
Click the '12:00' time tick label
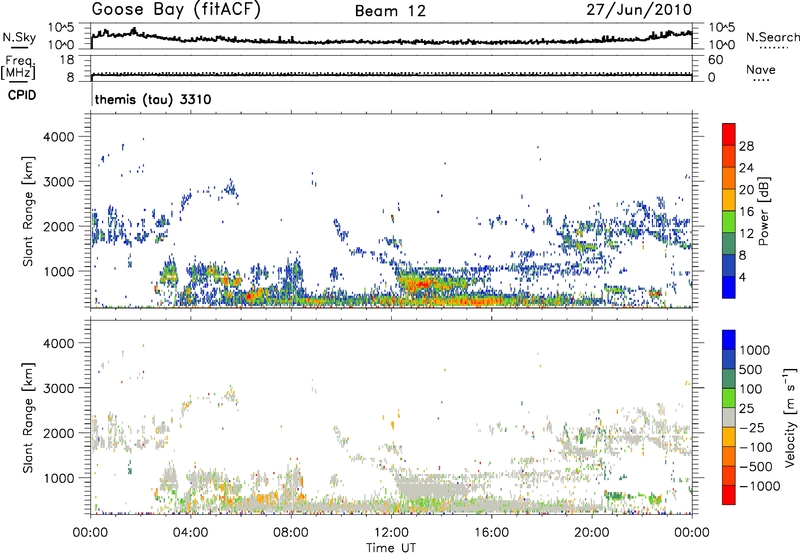(x=391, y=533)
